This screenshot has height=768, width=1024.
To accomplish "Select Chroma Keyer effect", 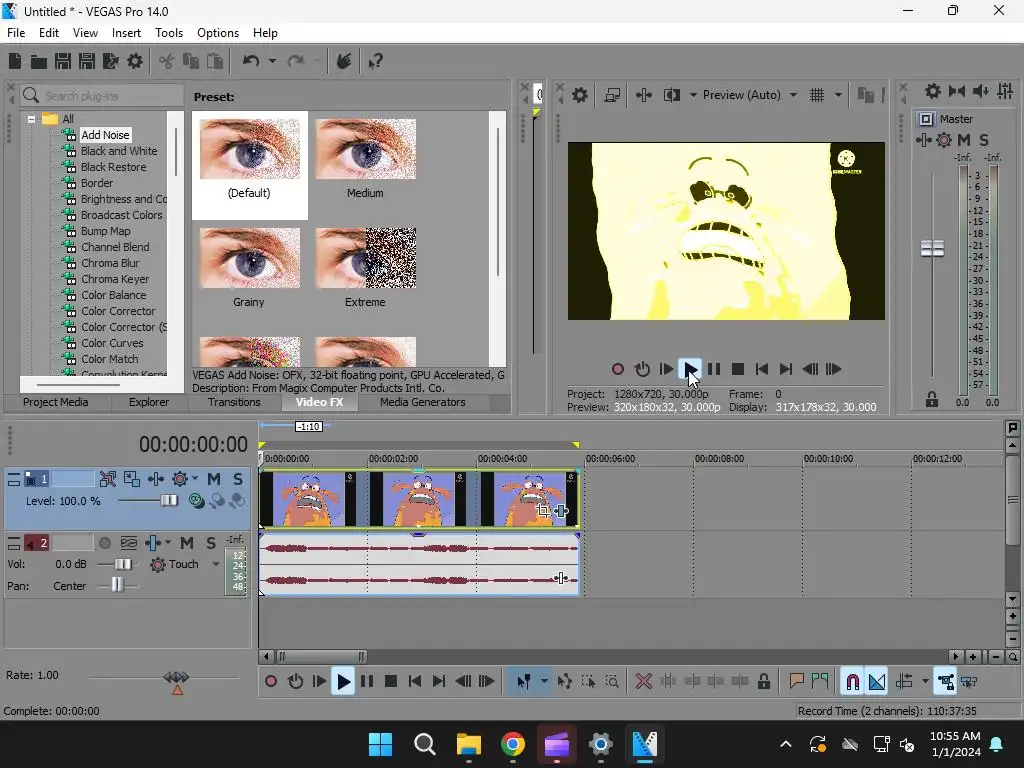I will (x=115, y=279).
